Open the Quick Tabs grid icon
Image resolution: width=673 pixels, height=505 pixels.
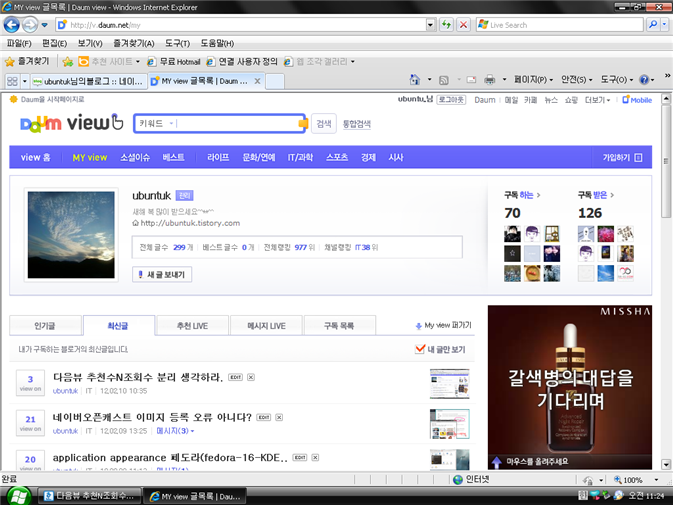(x=12, y=81)
